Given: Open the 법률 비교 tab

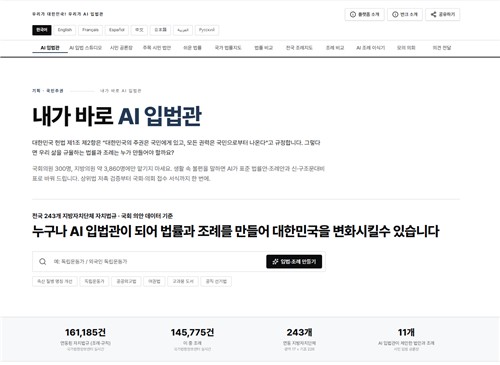Looking at the screenshot, I should pyautogui.click(x=263, y=48).
